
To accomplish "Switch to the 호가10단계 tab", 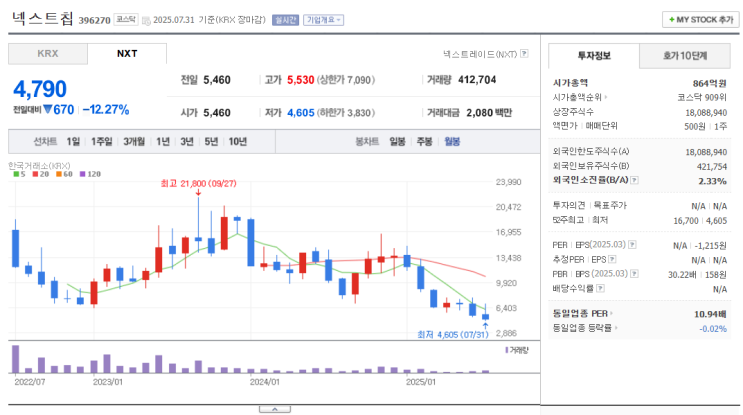I will click(x=685, y=56).
